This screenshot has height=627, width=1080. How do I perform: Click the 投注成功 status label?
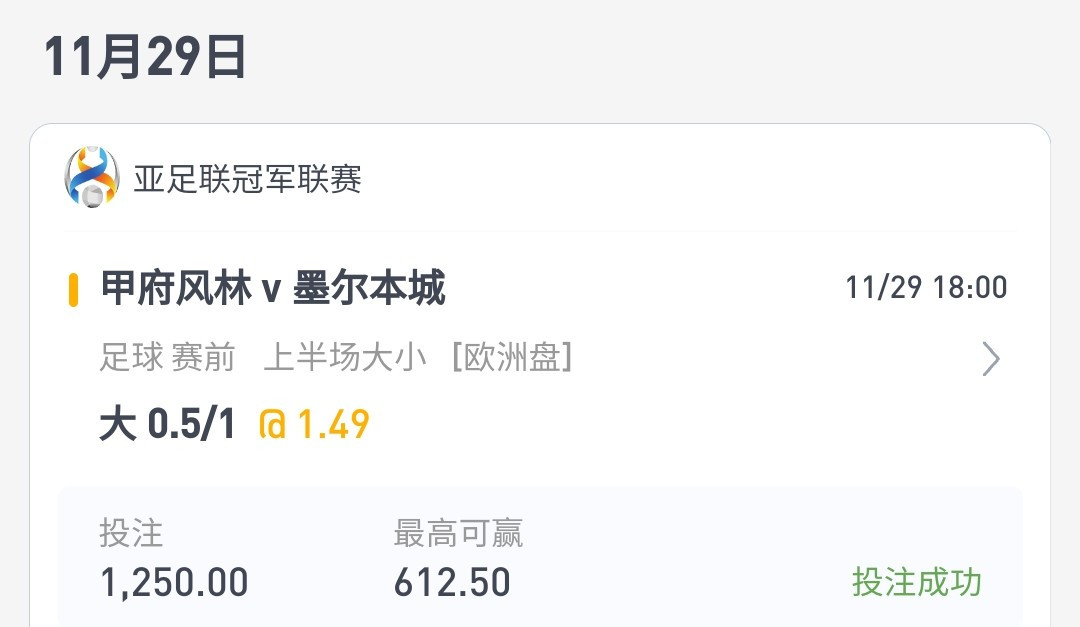pos(916,582)
